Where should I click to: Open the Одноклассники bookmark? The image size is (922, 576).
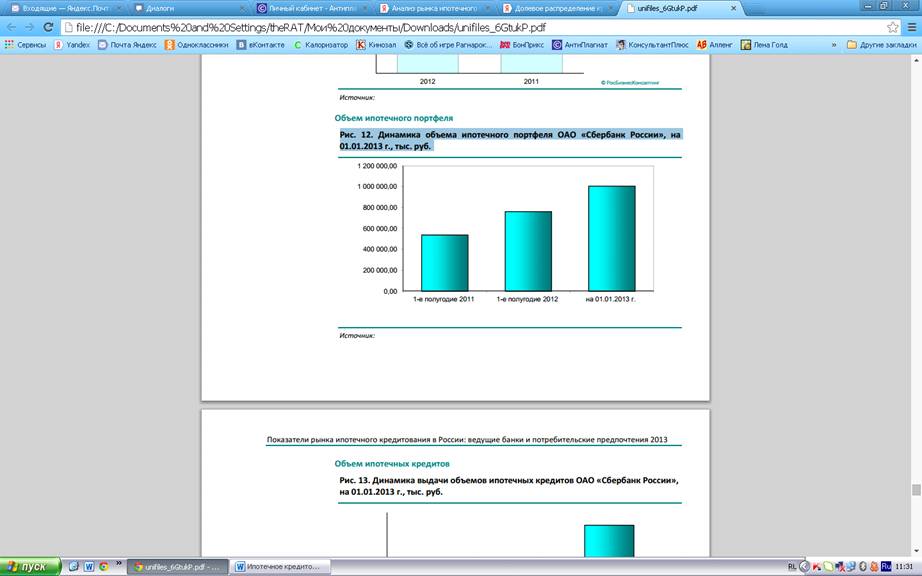tap(198, 45)
